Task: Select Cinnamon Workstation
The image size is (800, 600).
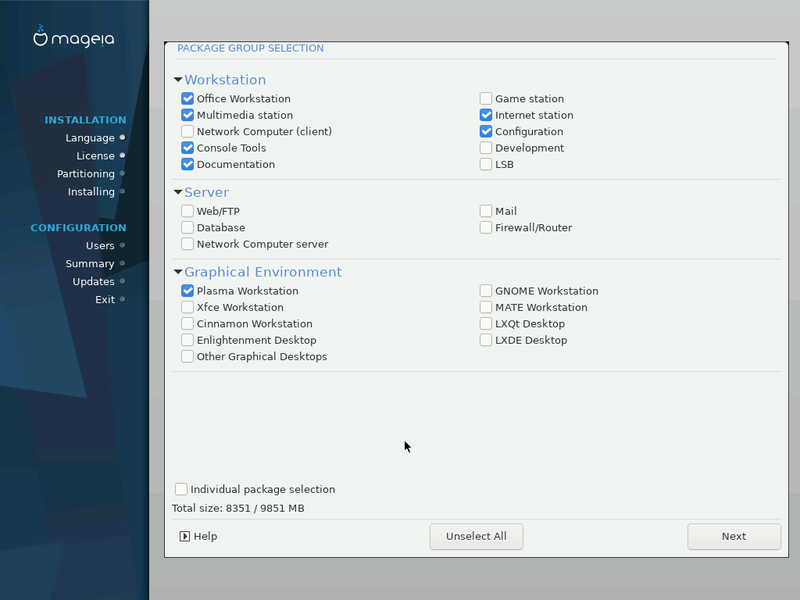Action: (187, 323)
